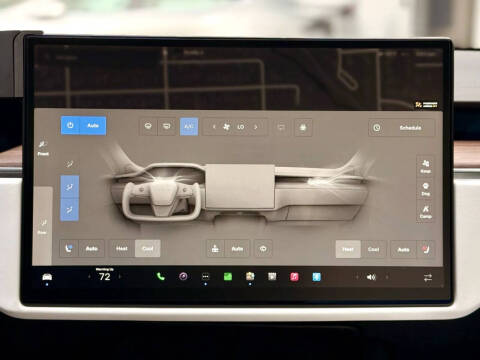The image size is (480, 360).
Task: Open the blue Bluetooth app in dock
Action: click(316, 277)
